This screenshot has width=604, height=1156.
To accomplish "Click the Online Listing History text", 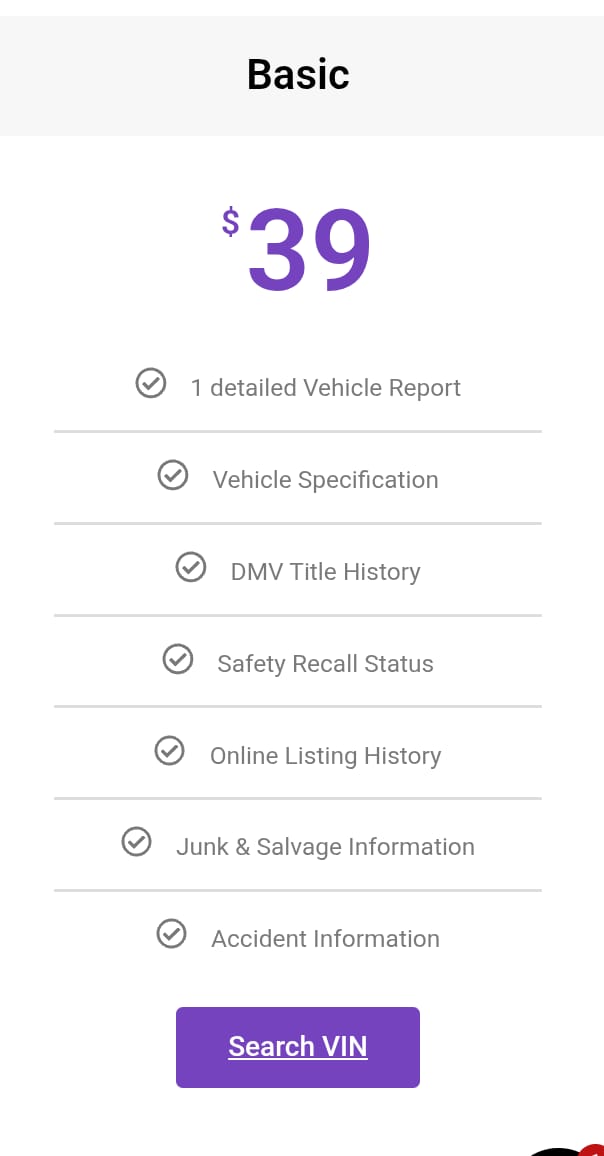I will (x=325, y=756).
